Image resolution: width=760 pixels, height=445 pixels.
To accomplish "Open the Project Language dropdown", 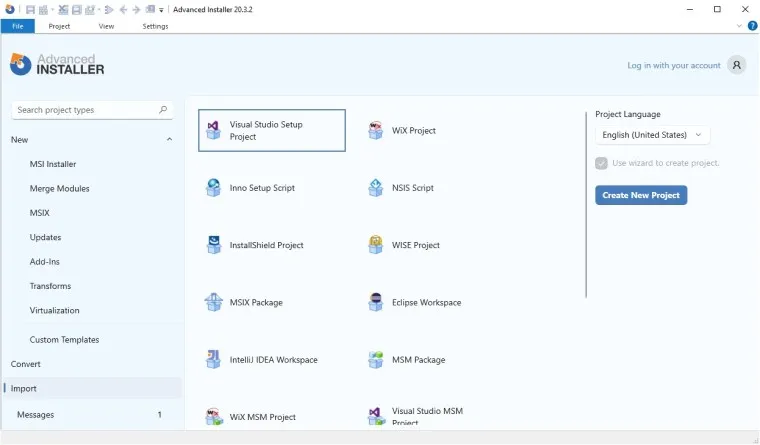I will coord(652,135).
